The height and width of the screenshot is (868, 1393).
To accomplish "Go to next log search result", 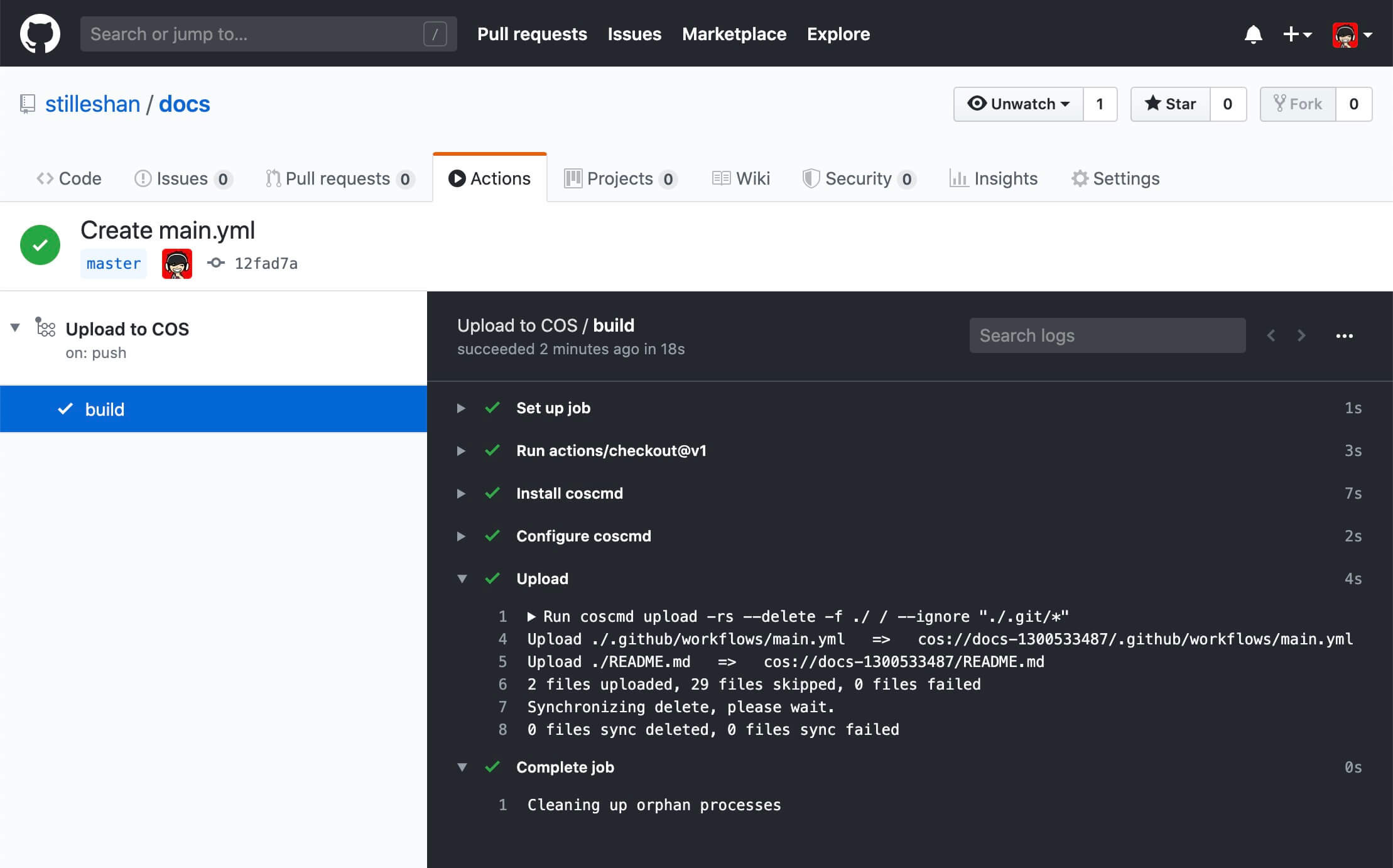I will pyautogui.click(x=1301, y=335).
